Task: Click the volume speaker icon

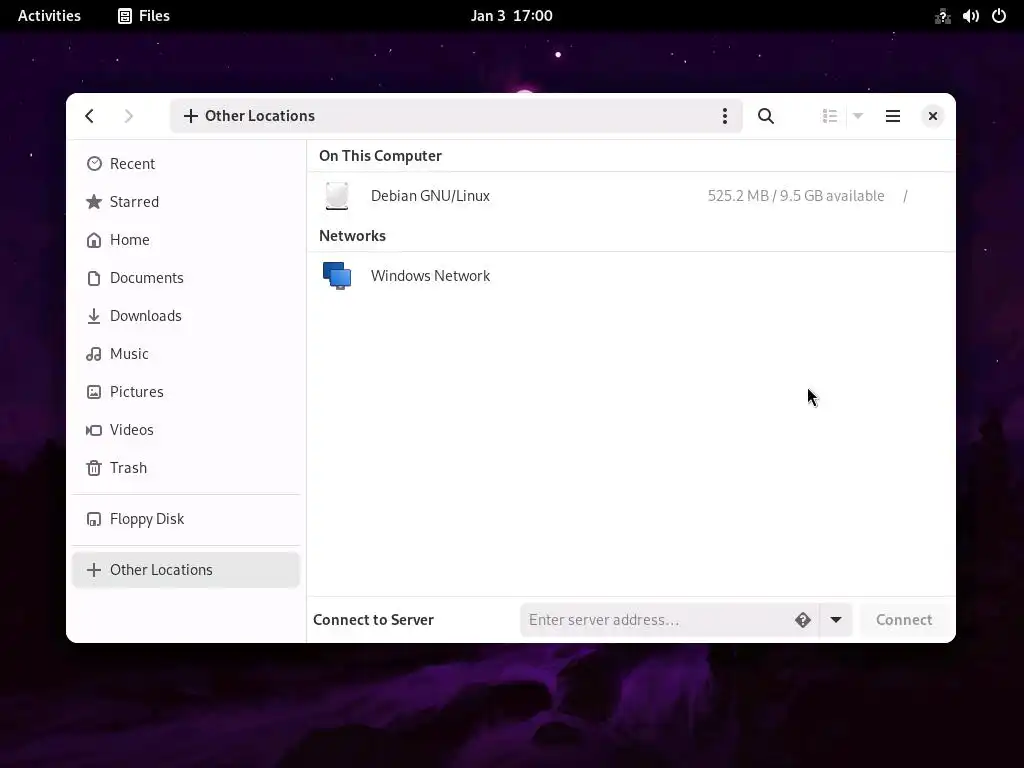Action: [970, 16]
